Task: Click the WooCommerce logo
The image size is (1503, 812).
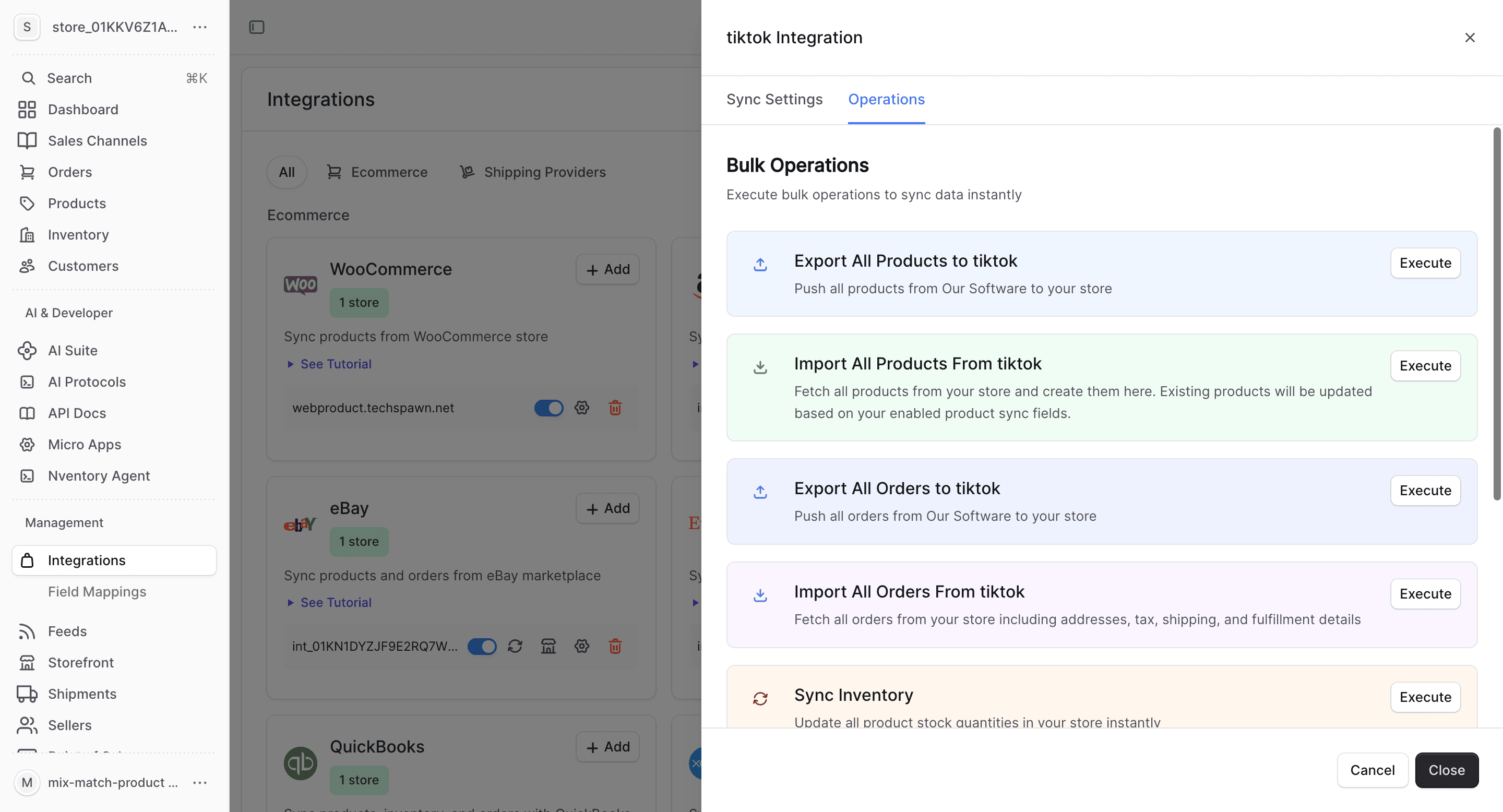Action: pos(301,284)
